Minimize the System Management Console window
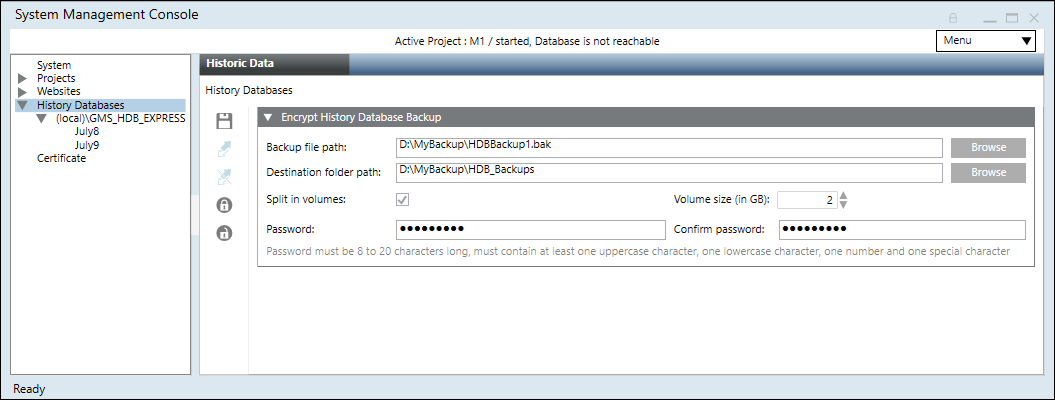1055x400 pixels. (989, 18)
